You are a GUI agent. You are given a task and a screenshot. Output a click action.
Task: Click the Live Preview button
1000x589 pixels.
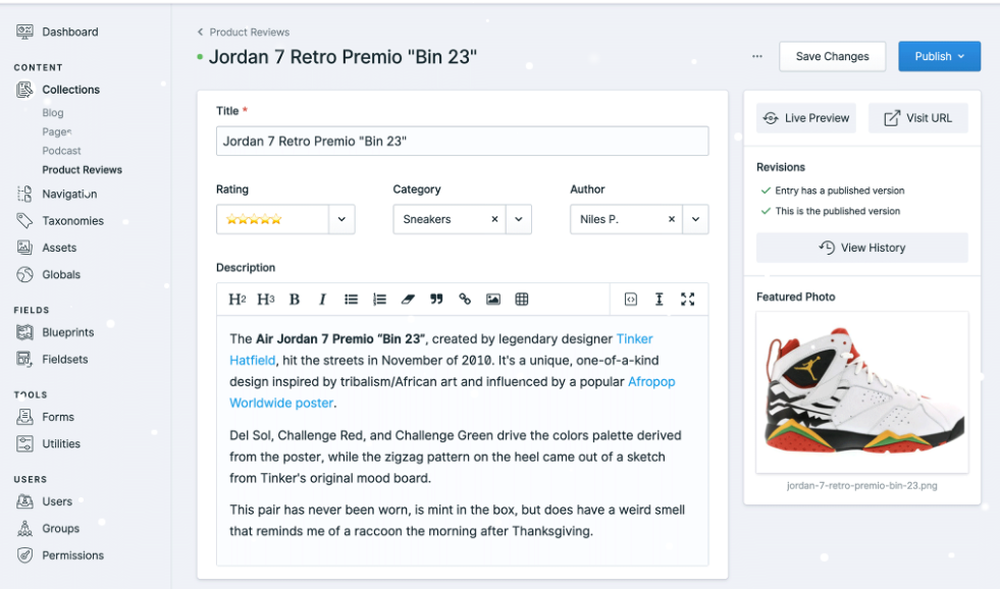pos(806,118)
